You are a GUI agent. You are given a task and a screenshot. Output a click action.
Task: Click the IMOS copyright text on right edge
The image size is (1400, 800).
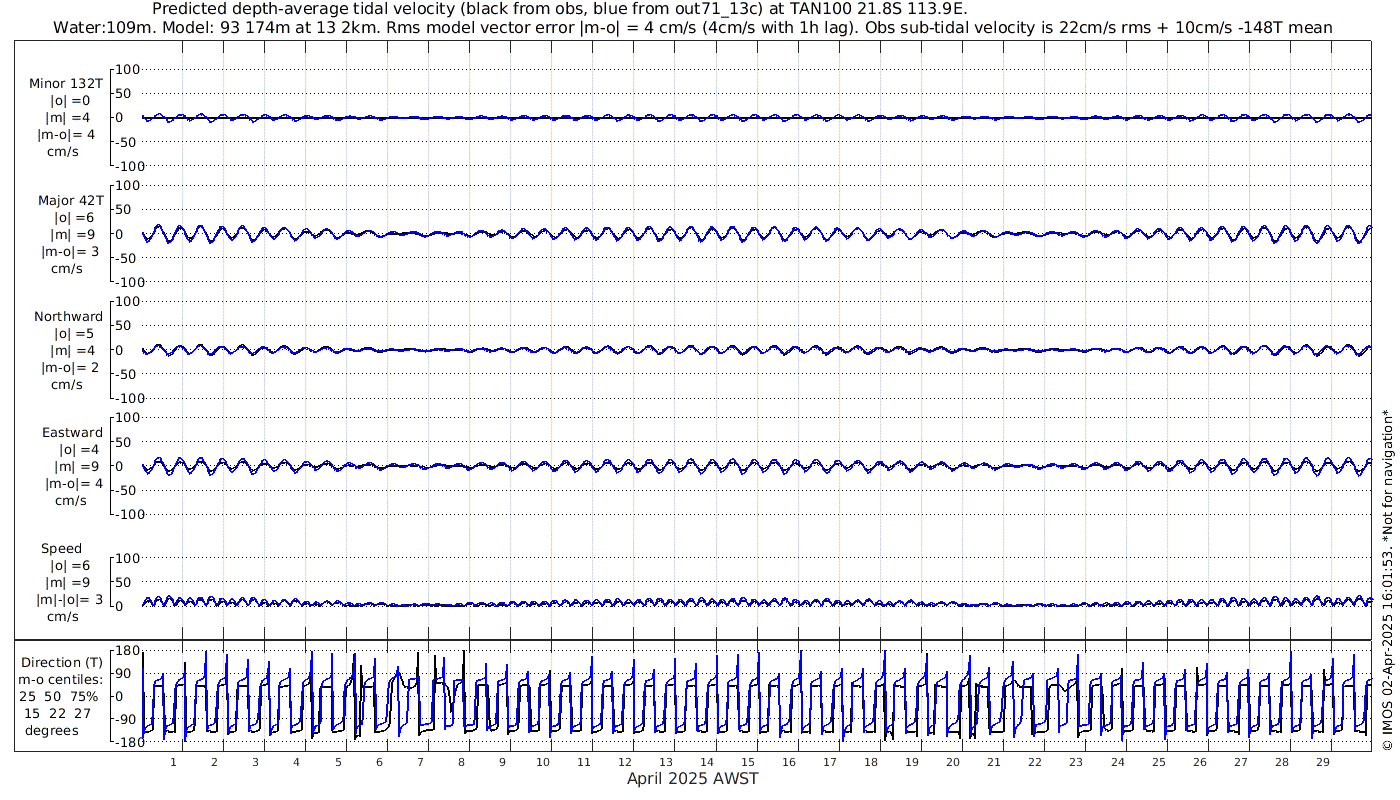coord(1386,580)
